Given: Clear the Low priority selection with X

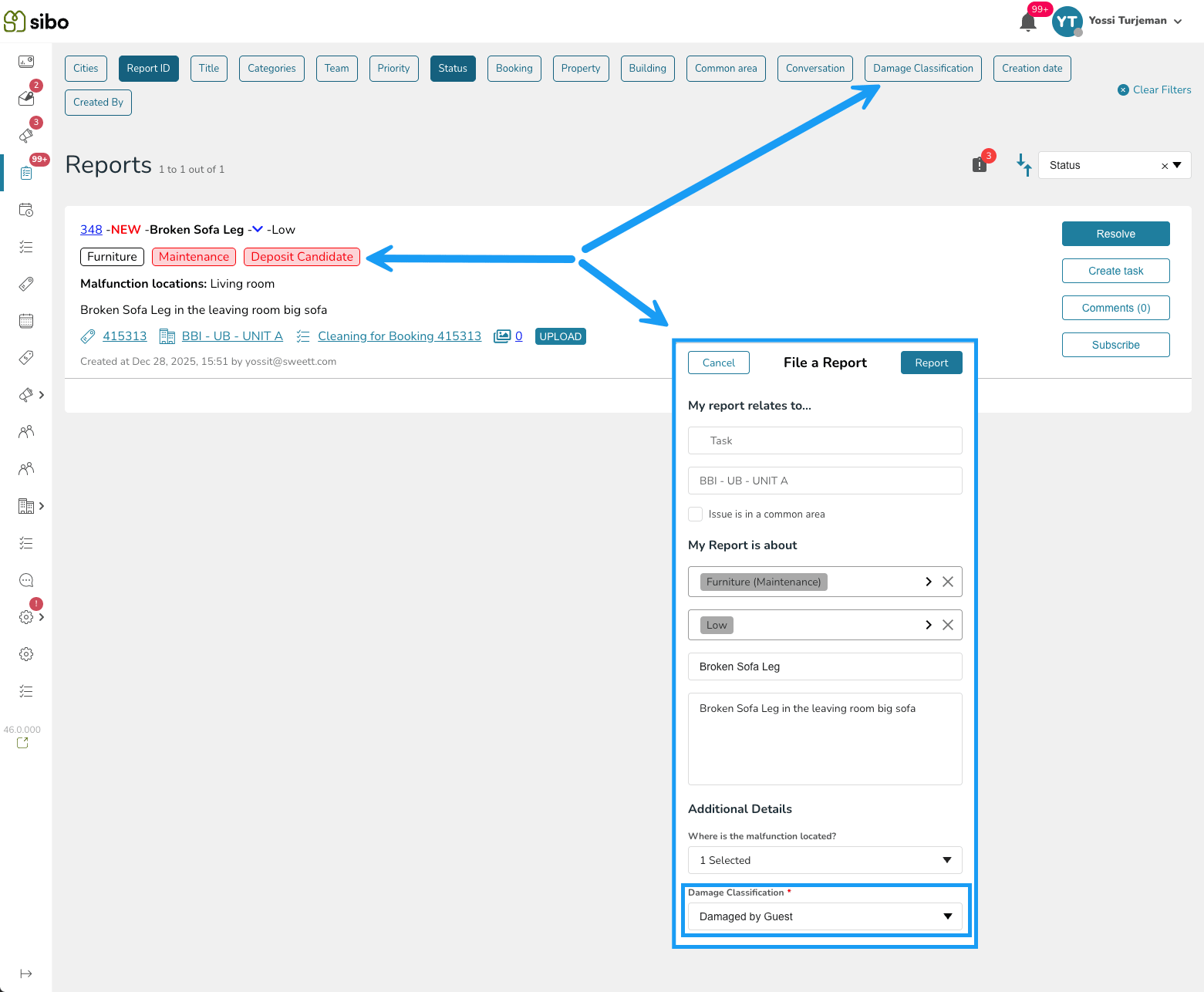Looking at the screenshot, I should coord(948,625).
